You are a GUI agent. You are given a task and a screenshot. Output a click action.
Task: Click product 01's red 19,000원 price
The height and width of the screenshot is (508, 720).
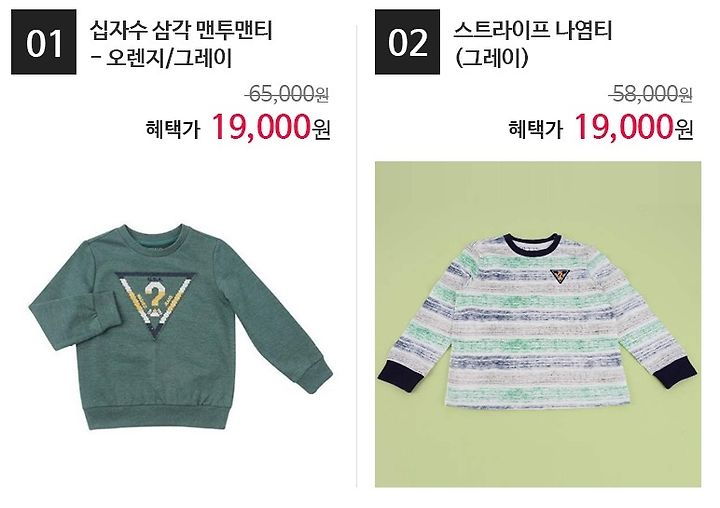coord(271,126)
